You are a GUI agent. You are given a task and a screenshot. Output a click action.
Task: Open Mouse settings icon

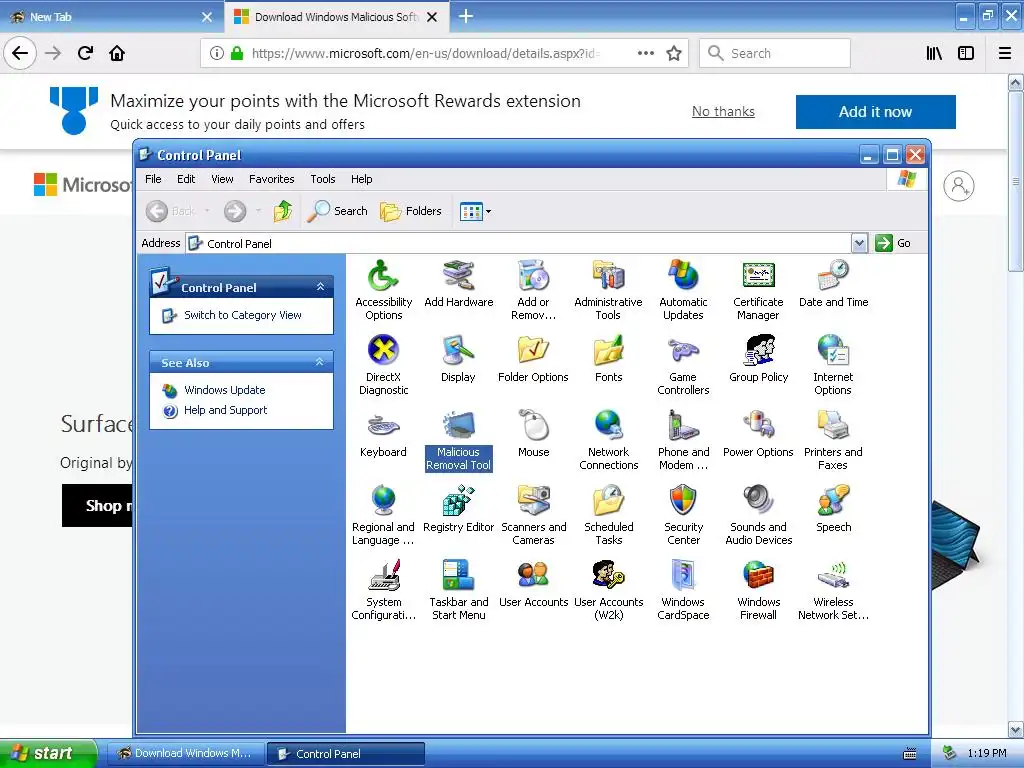(x=534, y=434)
